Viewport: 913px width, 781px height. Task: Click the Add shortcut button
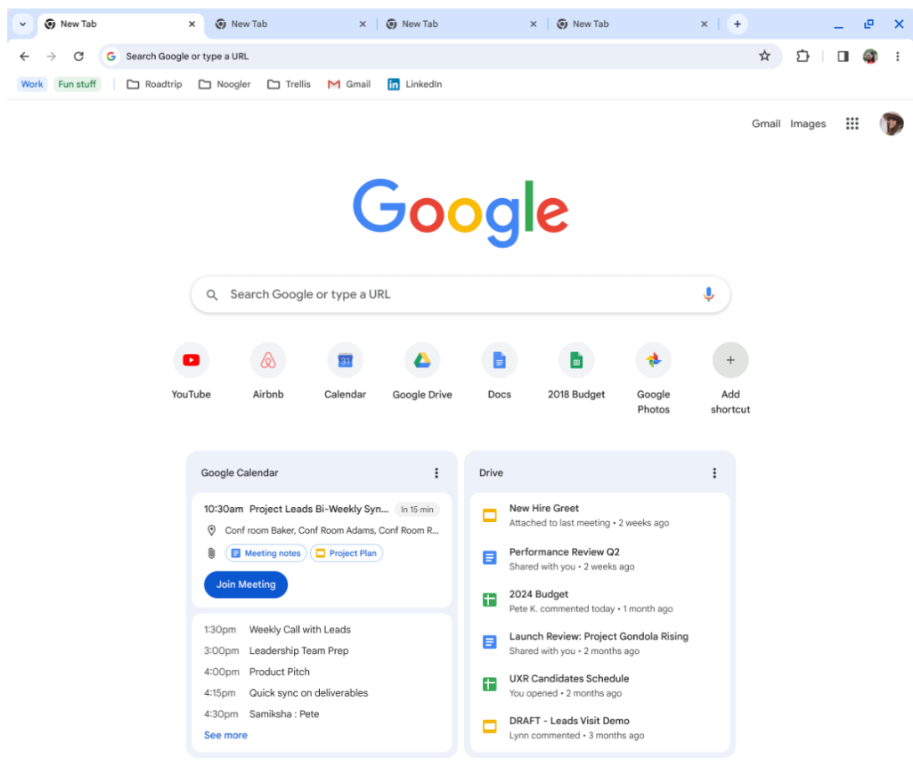(730, 380)
